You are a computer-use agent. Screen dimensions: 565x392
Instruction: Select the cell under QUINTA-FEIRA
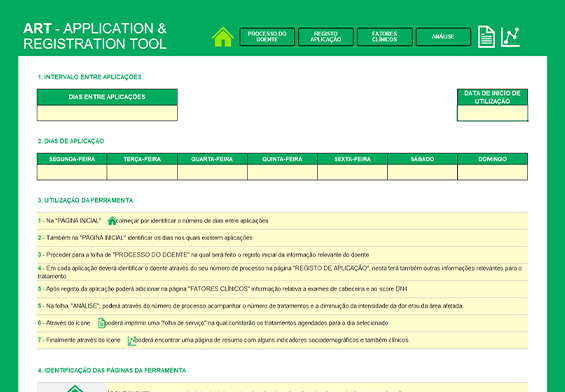[282, 172]
